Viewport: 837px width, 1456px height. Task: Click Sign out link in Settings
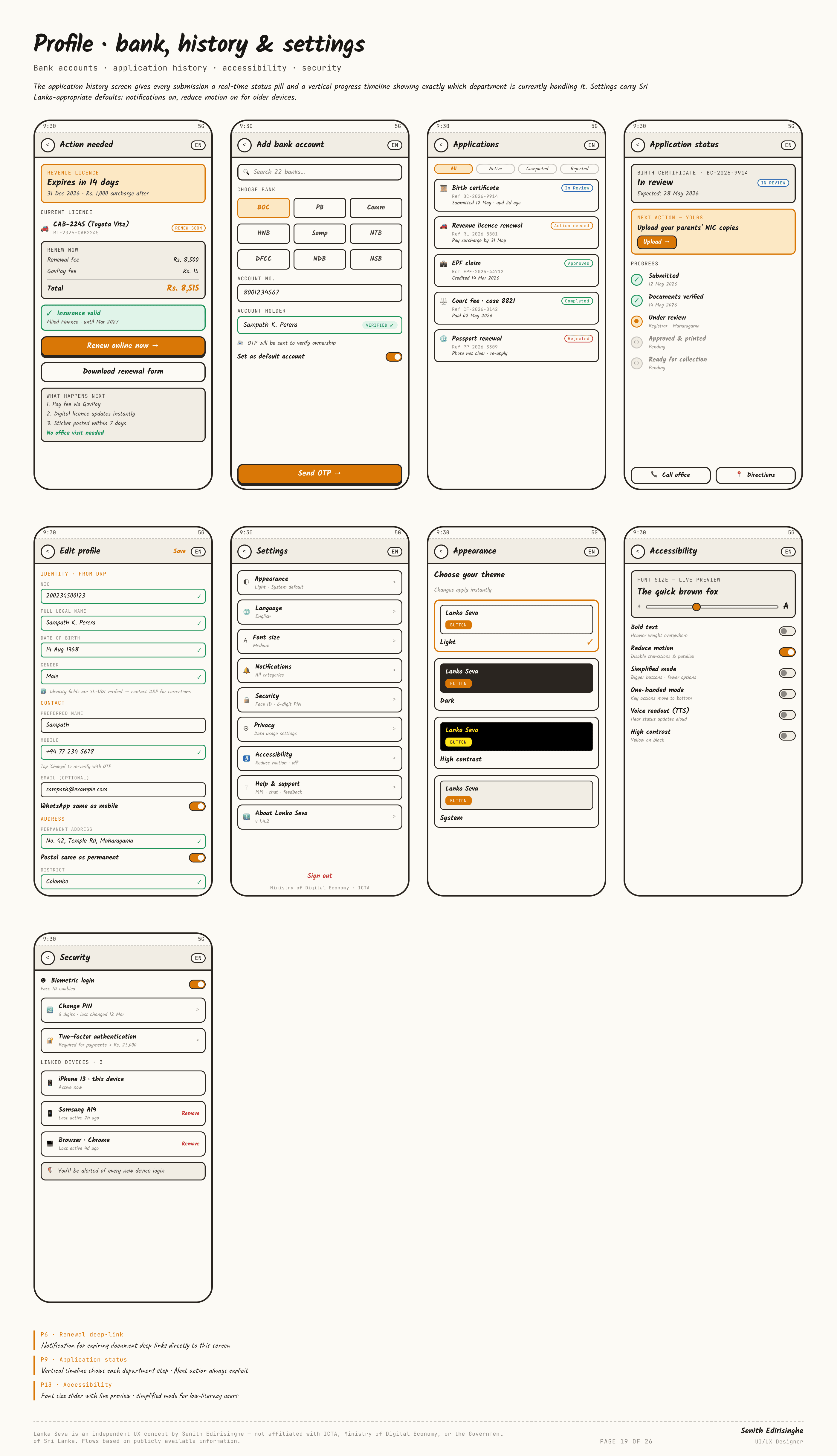click(320, 876)
